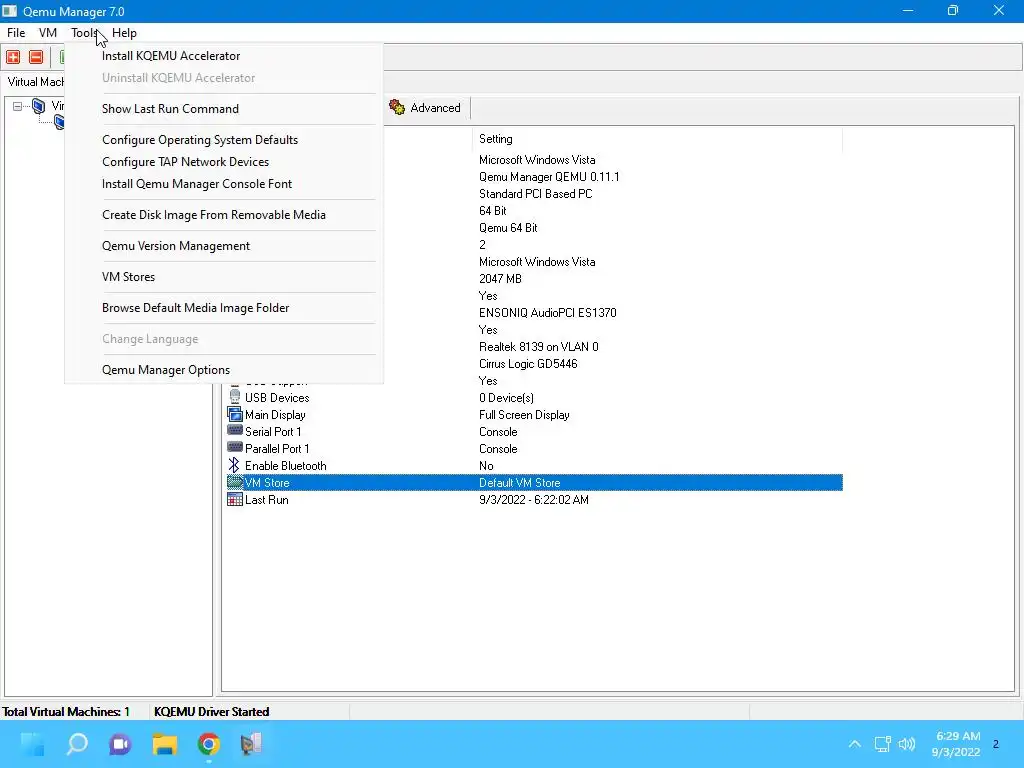Click the Last Run calendar icon
This screenshot has width=1024, height=768.
pyautogui.click(x=234, y=500)
